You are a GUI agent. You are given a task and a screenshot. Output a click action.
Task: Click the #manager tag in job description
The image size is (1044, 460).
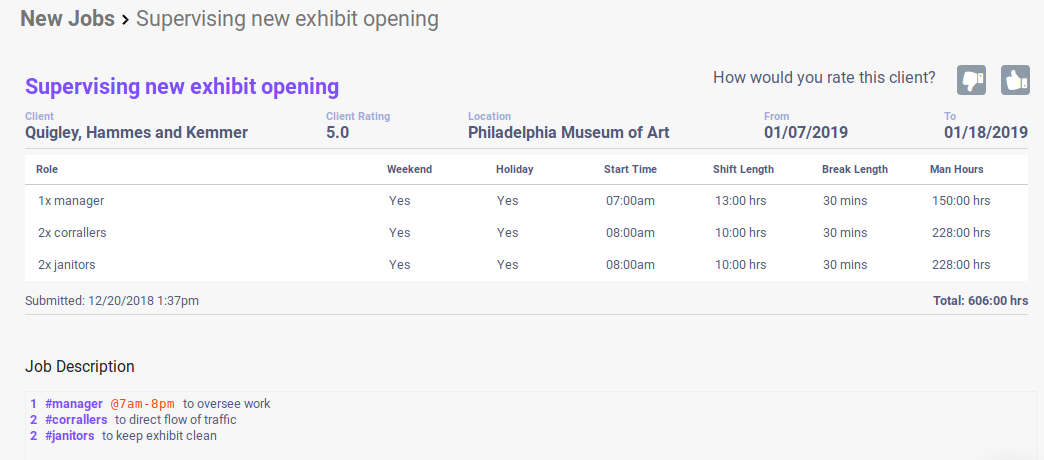coord(74,404)
